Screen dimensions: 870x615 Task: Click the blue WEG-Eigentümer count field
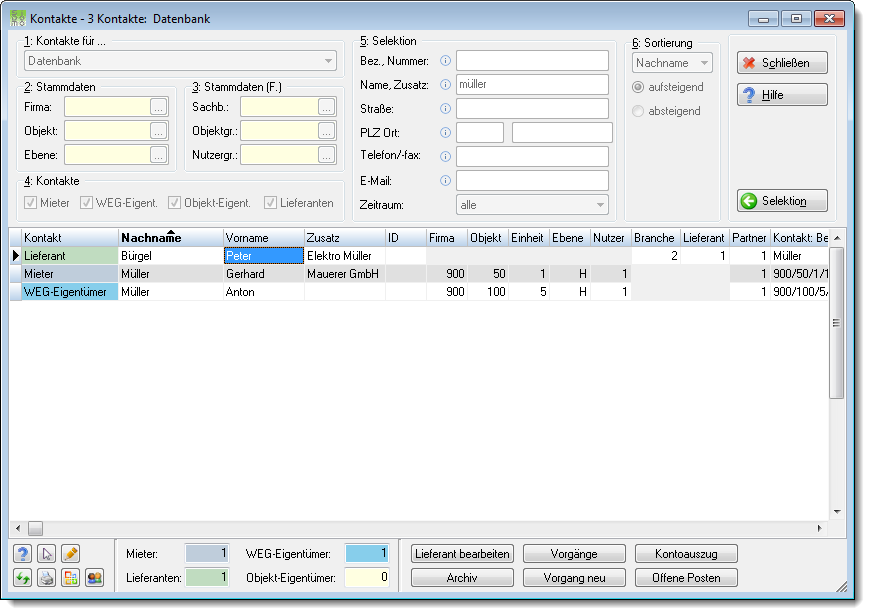[367, 553]
